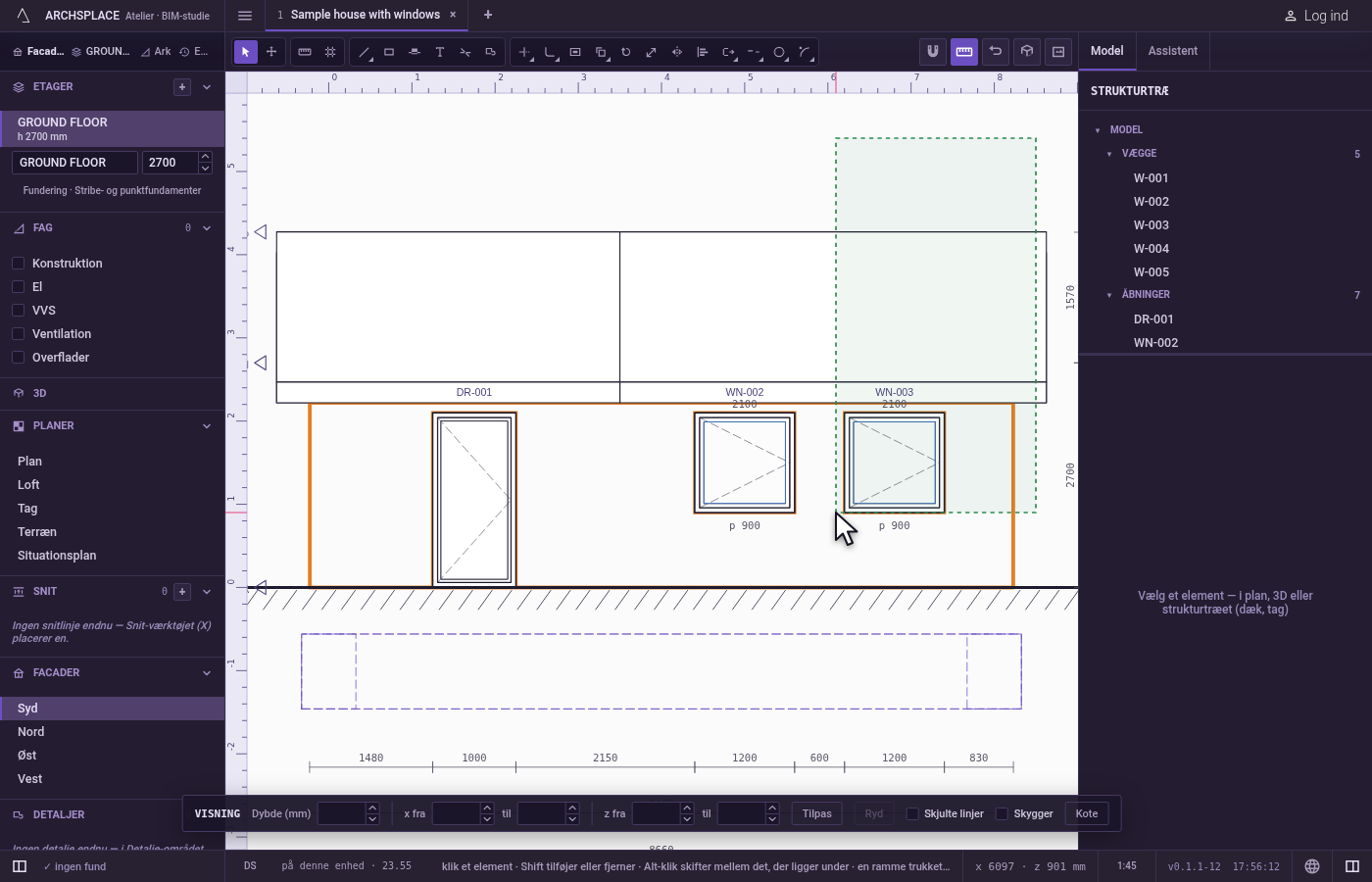1372x882 pixels.
Task: Add a section with the SNIT plus button
Action: pos(182,592)
